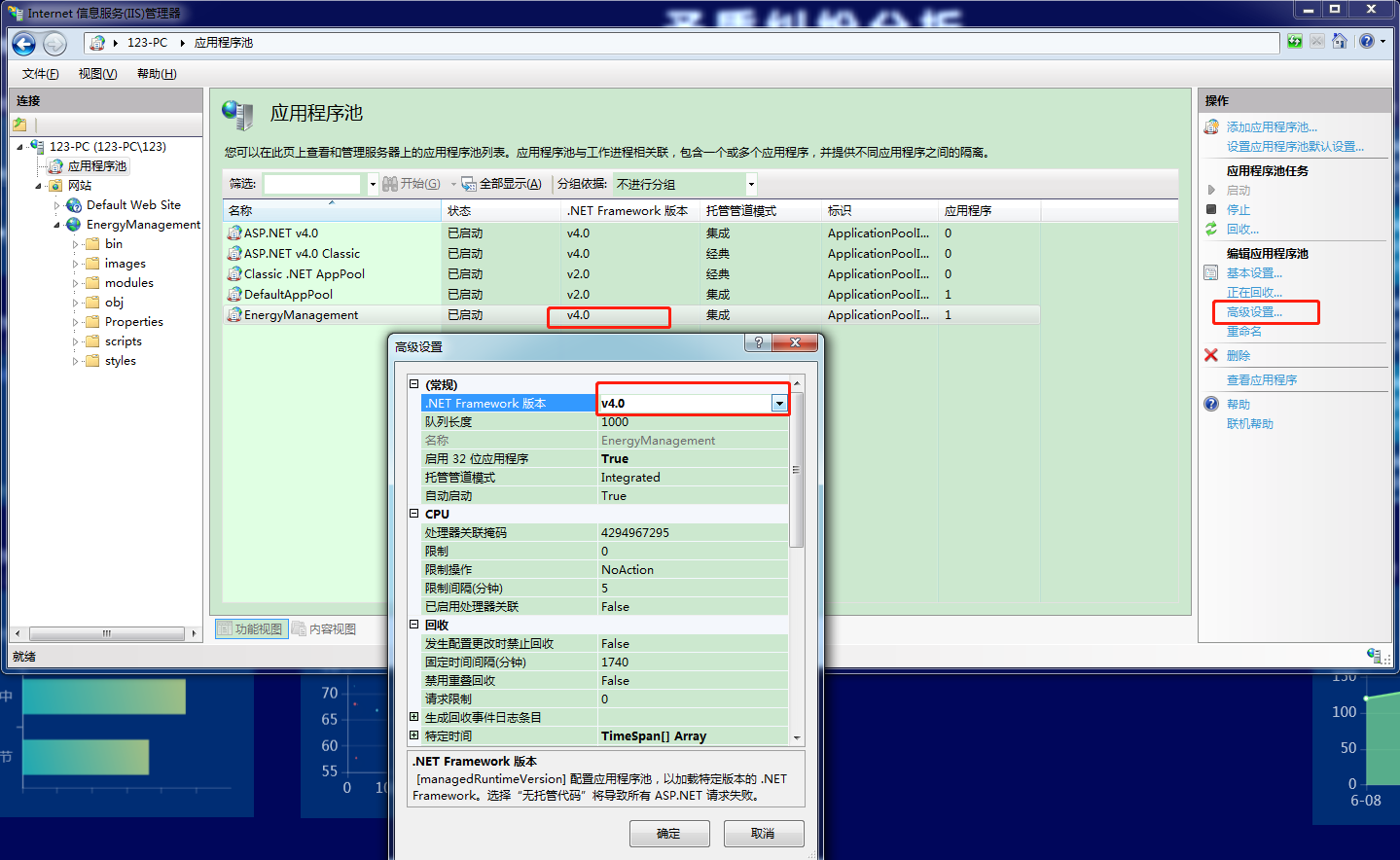The height and width of the screenshot is (860, 1400).
Task: Open 设置应用程序池默认设置... link
Action: point(1295,147)
